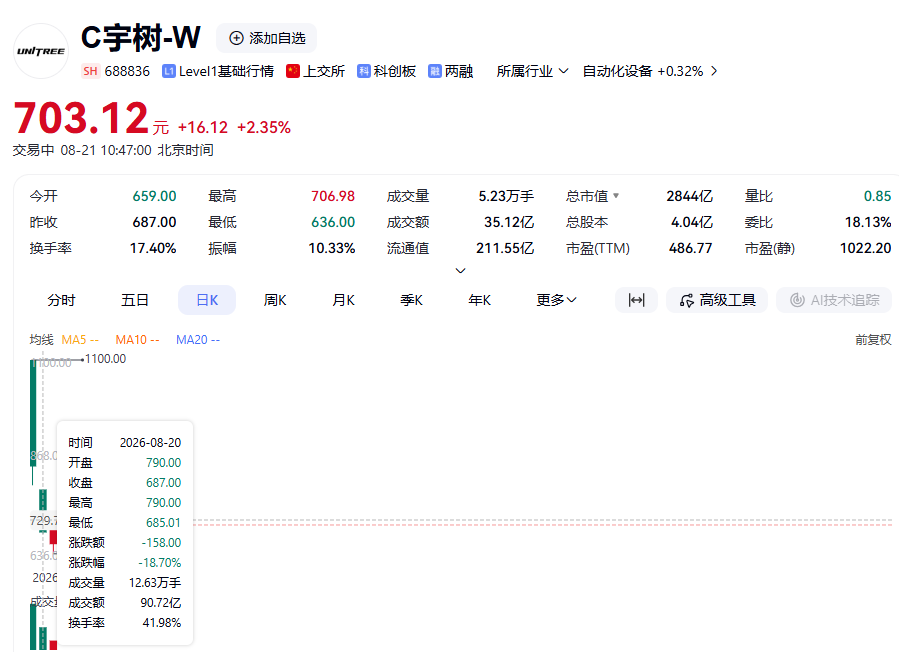Click the arrow after 自动化设备 +0.32%
899x652 pixels.
(714, 71)
